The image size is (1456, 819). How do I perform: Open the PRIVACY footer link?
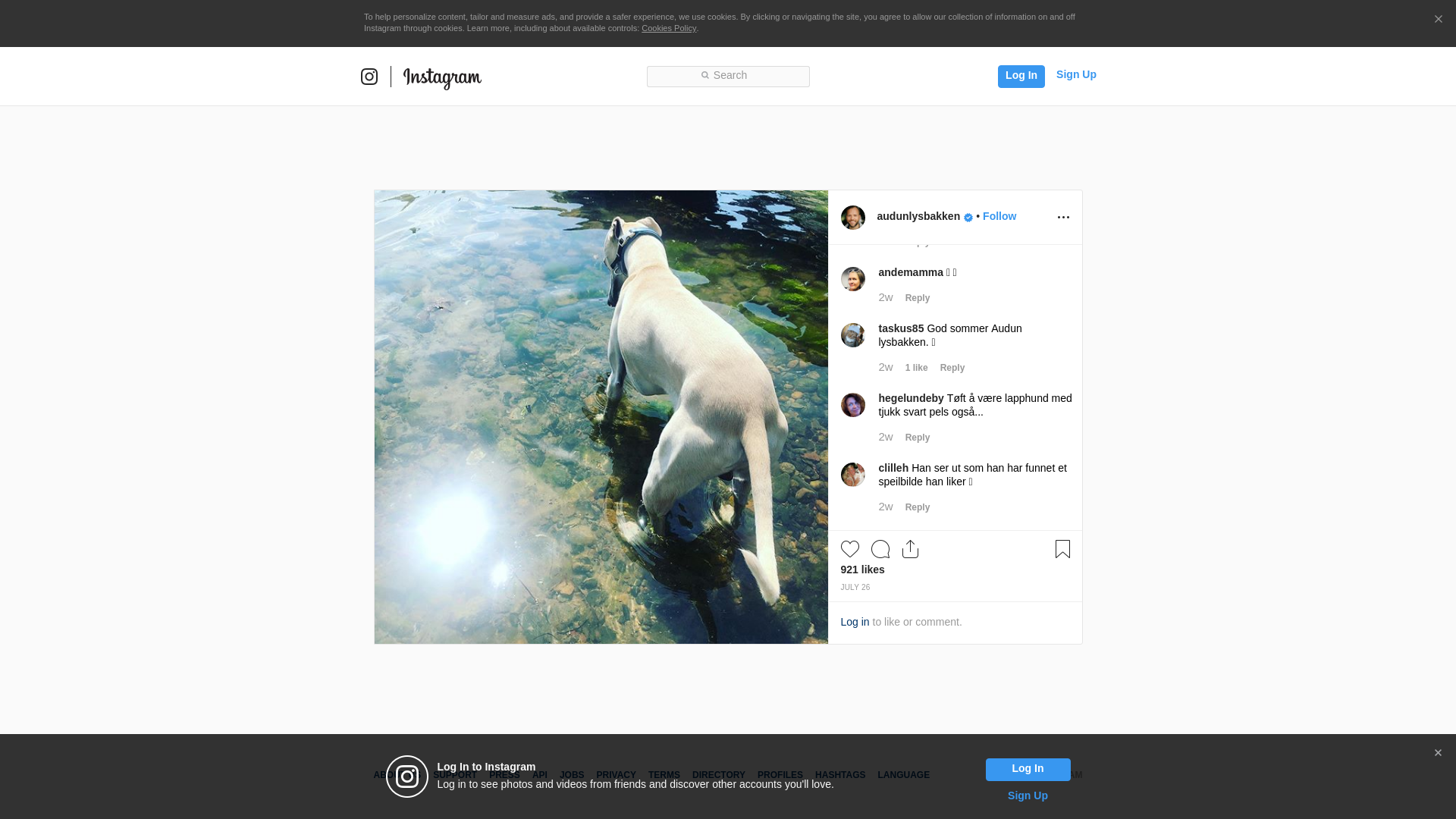[x=616, y=775]
